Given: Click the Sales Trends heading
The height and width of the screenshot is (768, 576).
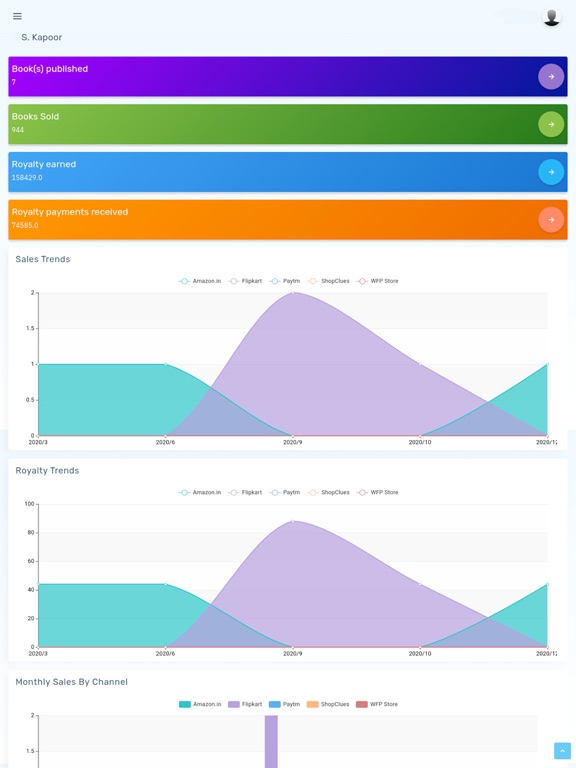Looking at the screenshot, I should 43,259.
